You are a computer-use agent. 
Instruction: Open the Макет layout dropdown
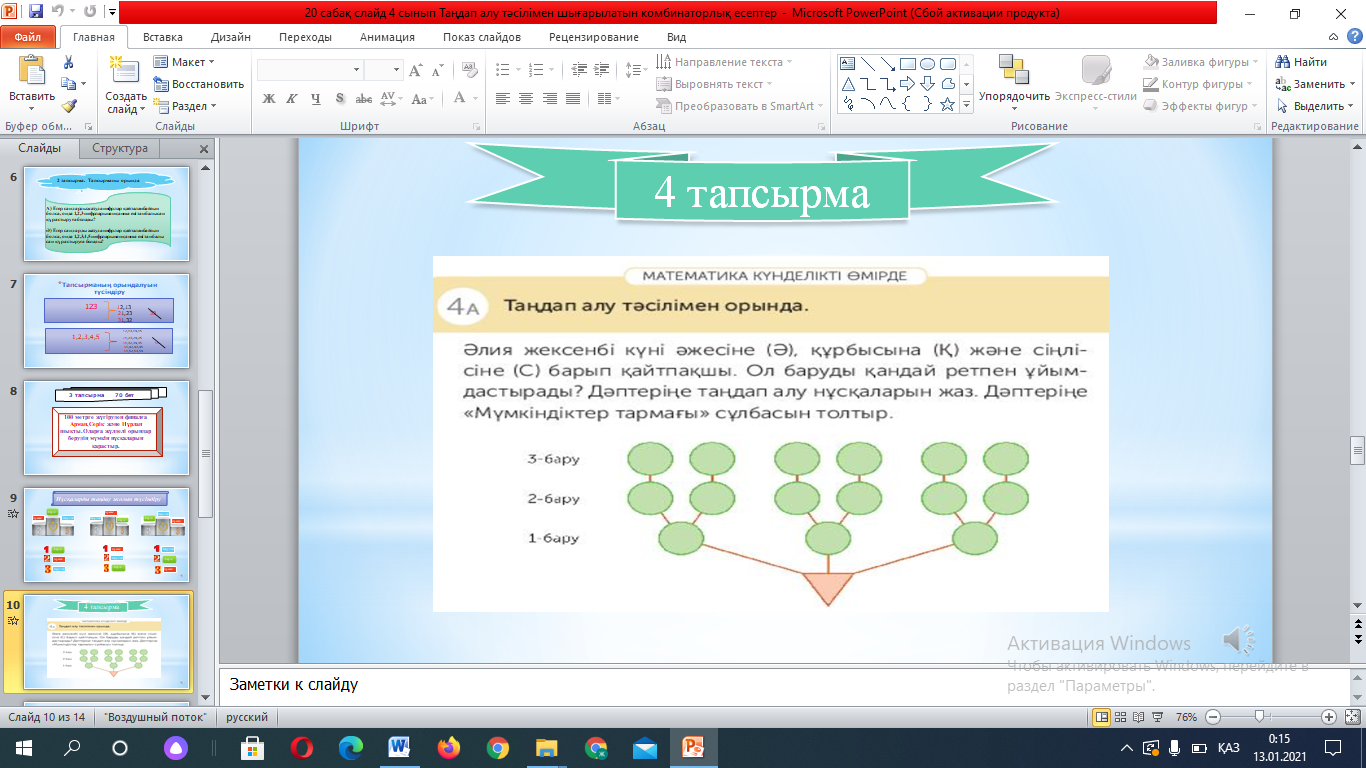coord(186,62)
